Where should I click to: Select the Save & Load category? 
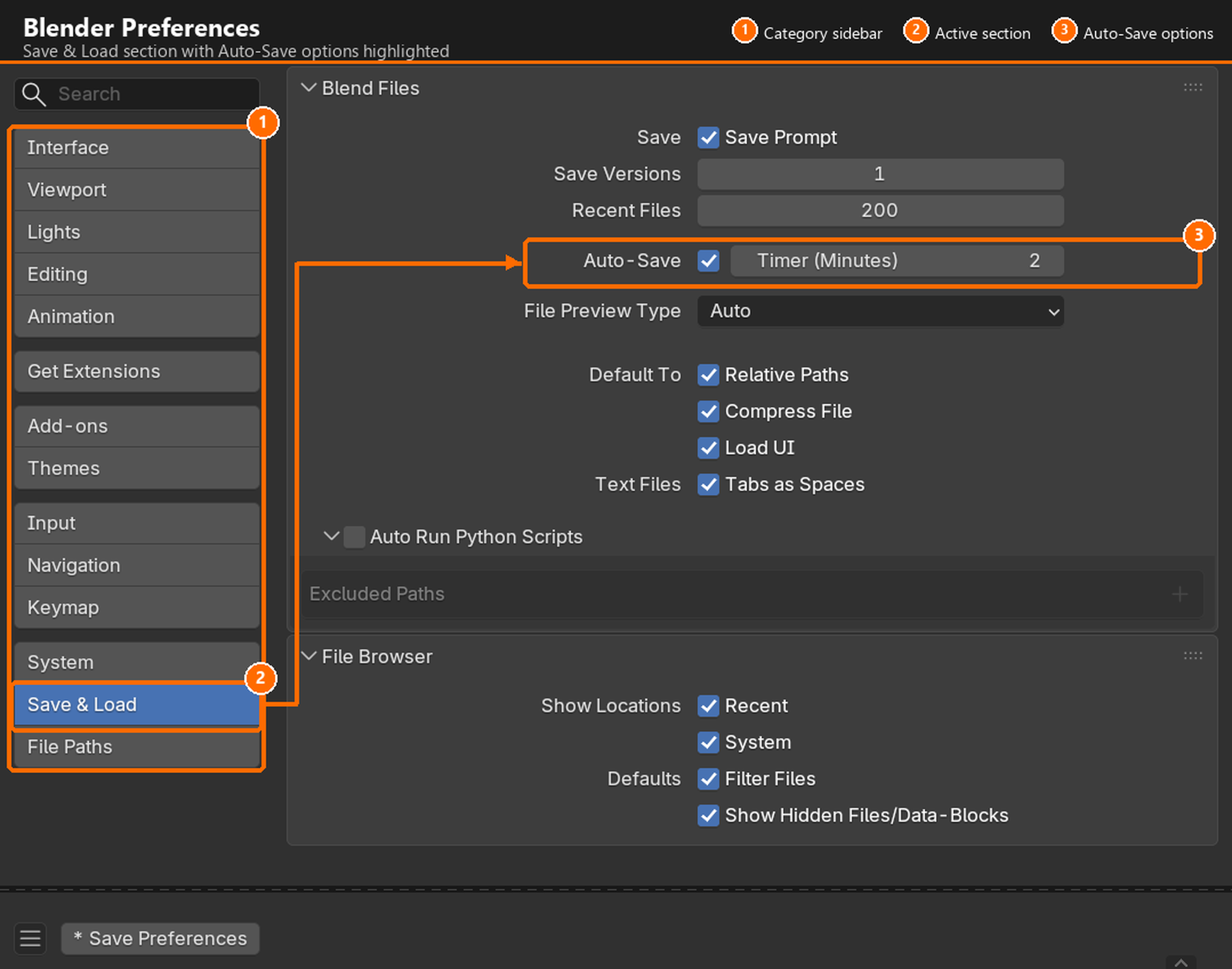[137, 705]
